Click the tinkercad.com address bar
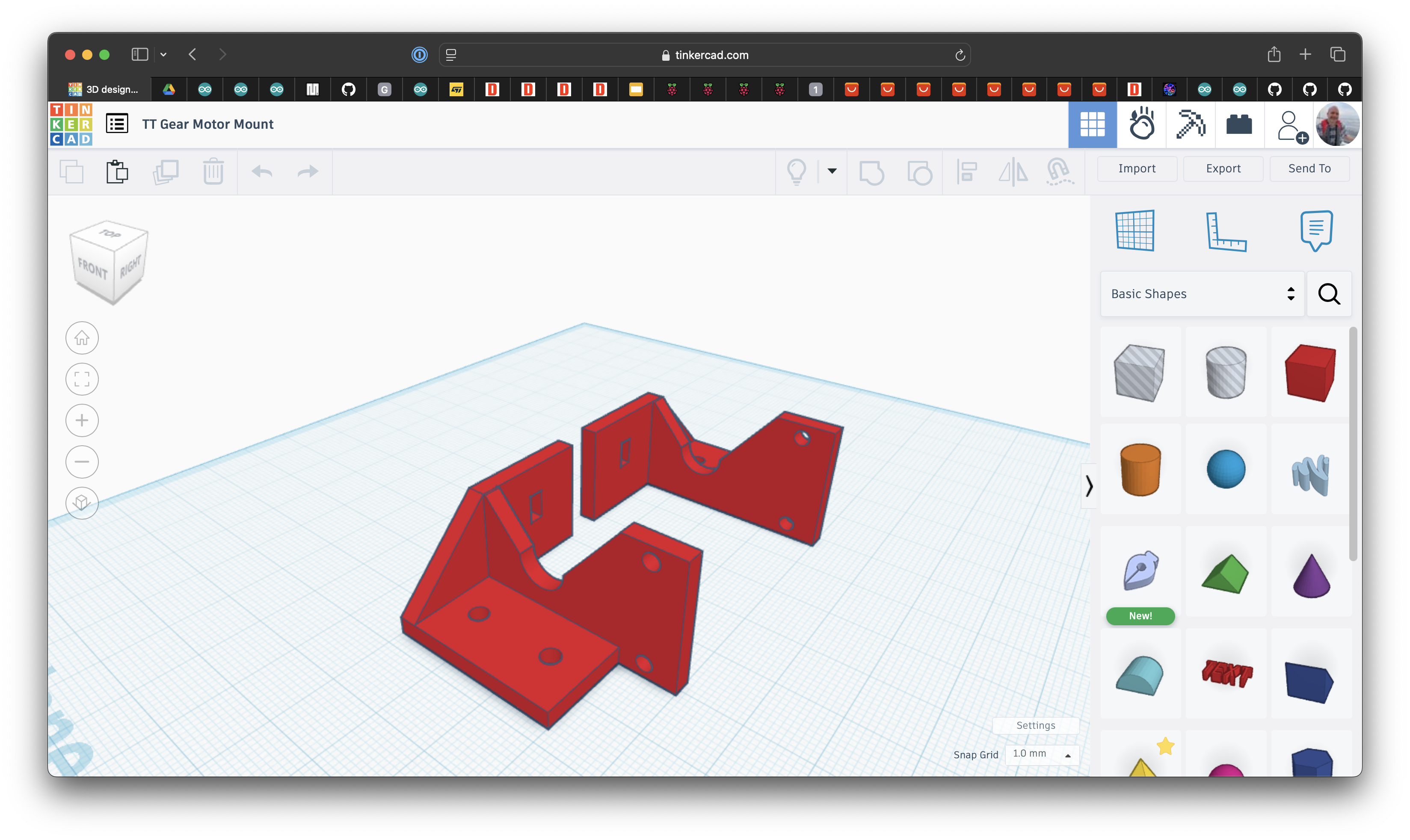 705,55
